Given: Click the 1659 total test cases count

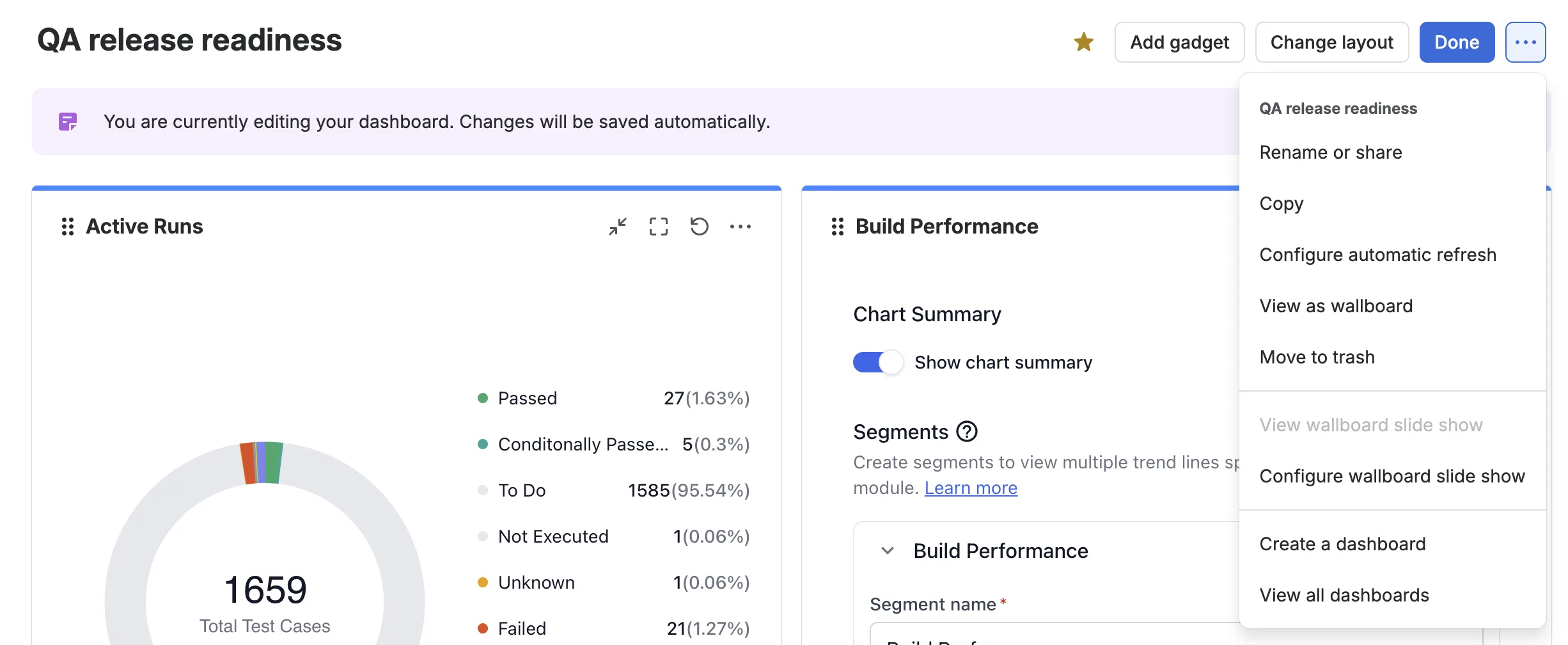Looking at the screenshot, I should coord(265,589).
